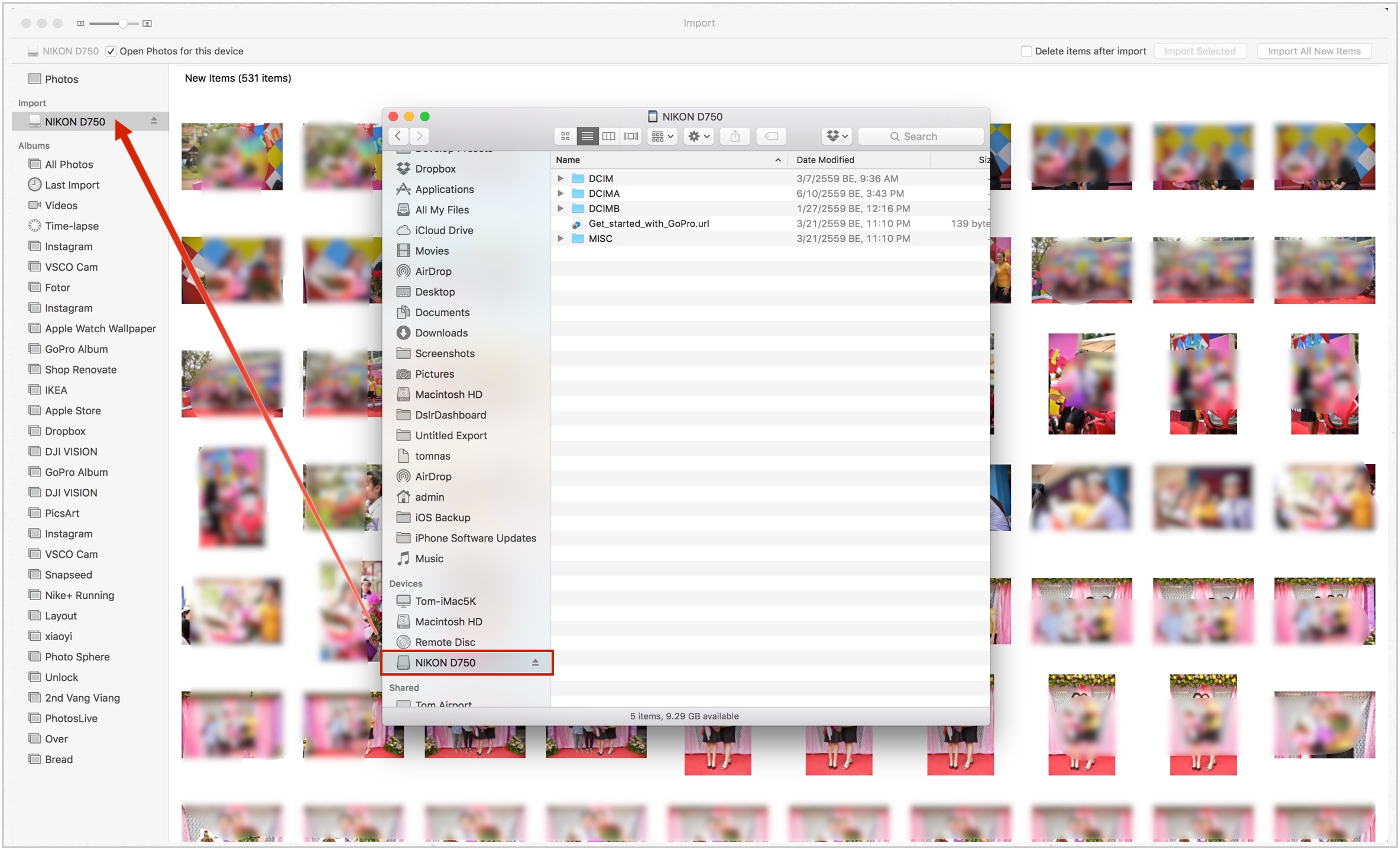1400x850 pixels.
Task: Sort by the Name column header
Action: [669, 160]
